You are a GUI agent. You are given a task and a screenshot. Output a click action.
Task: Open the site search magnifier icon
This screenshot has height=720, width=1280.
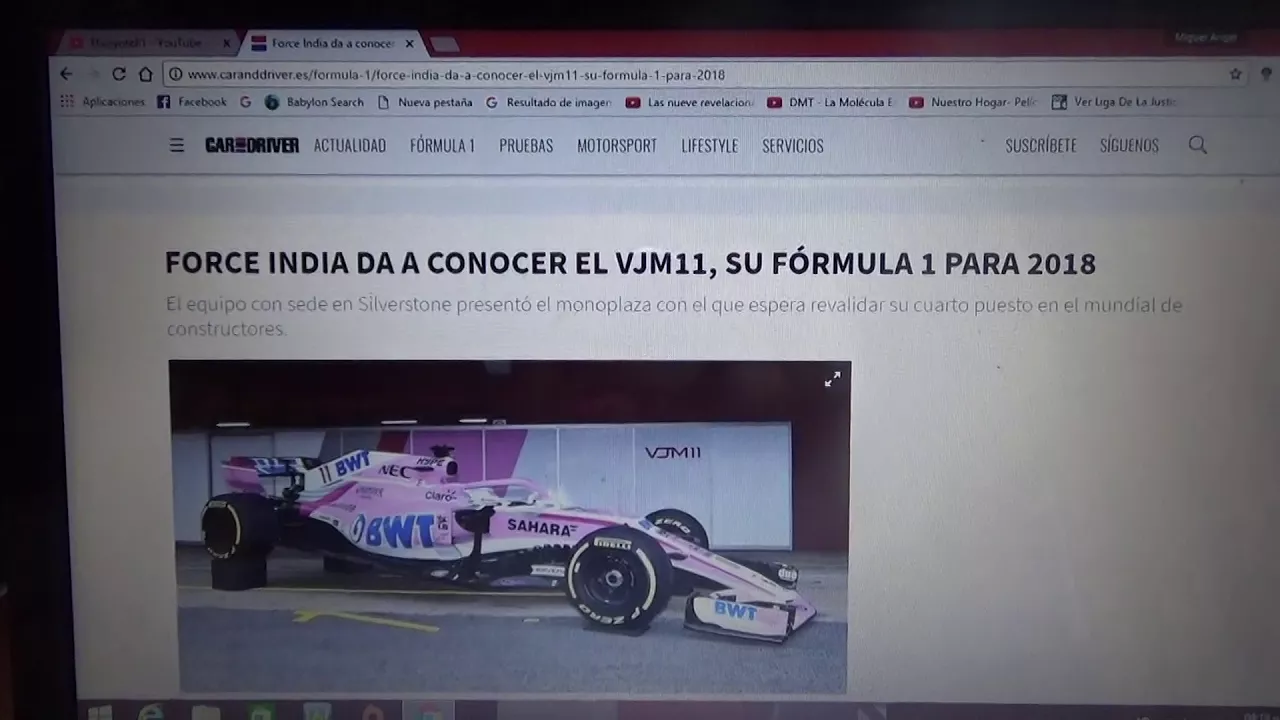click(x=1197, y=145)
